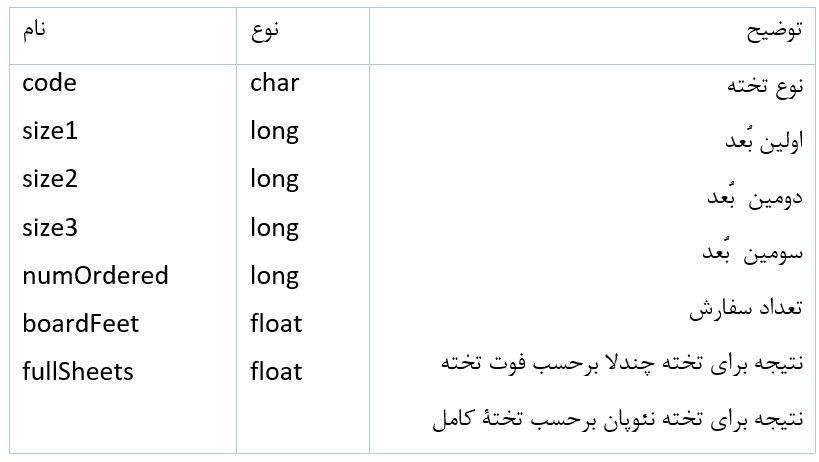
Task: Select the "boardFeet" row name
Action: pos(81,323)
